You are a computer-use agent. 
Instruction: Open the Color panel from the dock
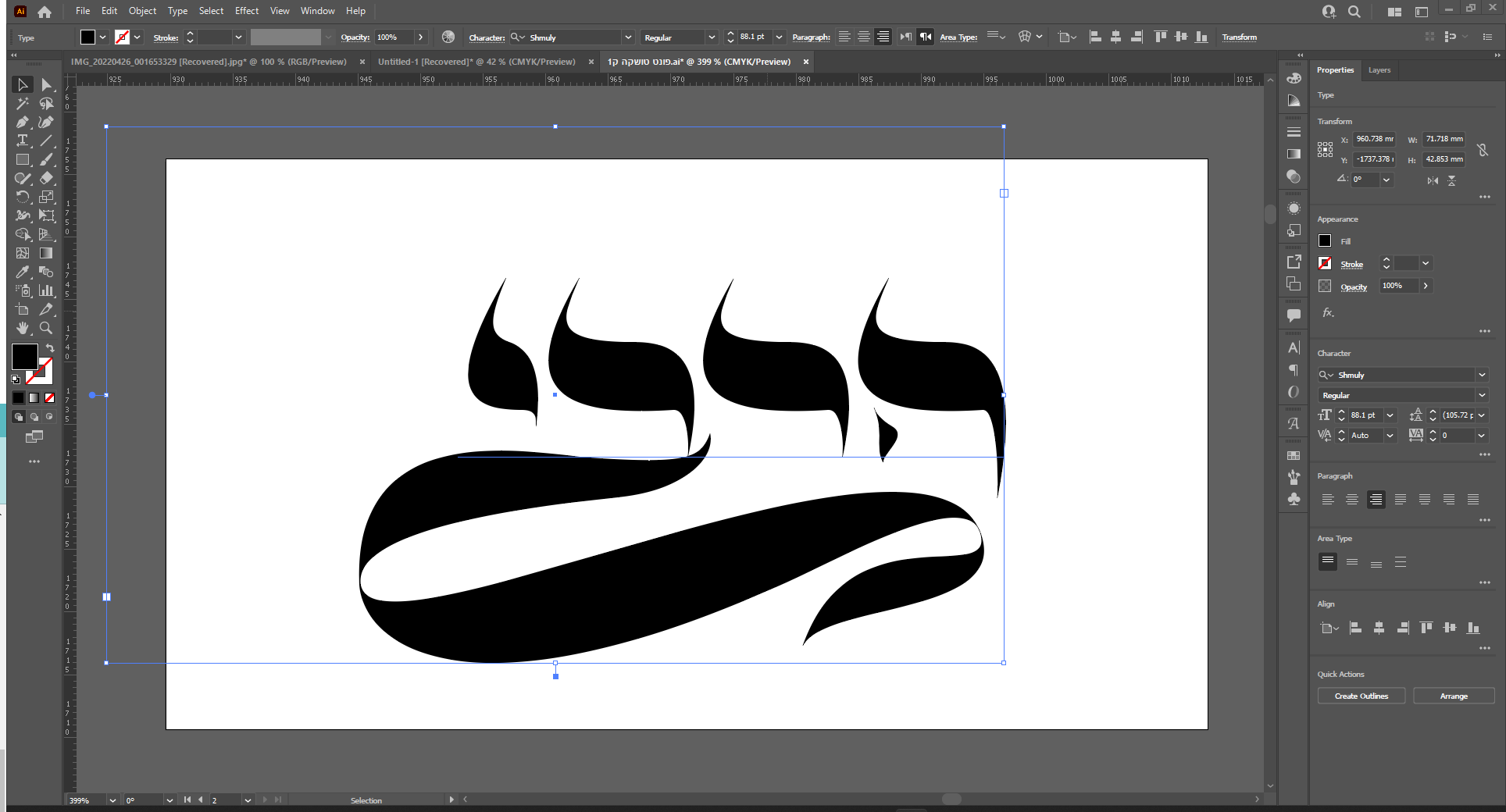[x=1294, y=78]
